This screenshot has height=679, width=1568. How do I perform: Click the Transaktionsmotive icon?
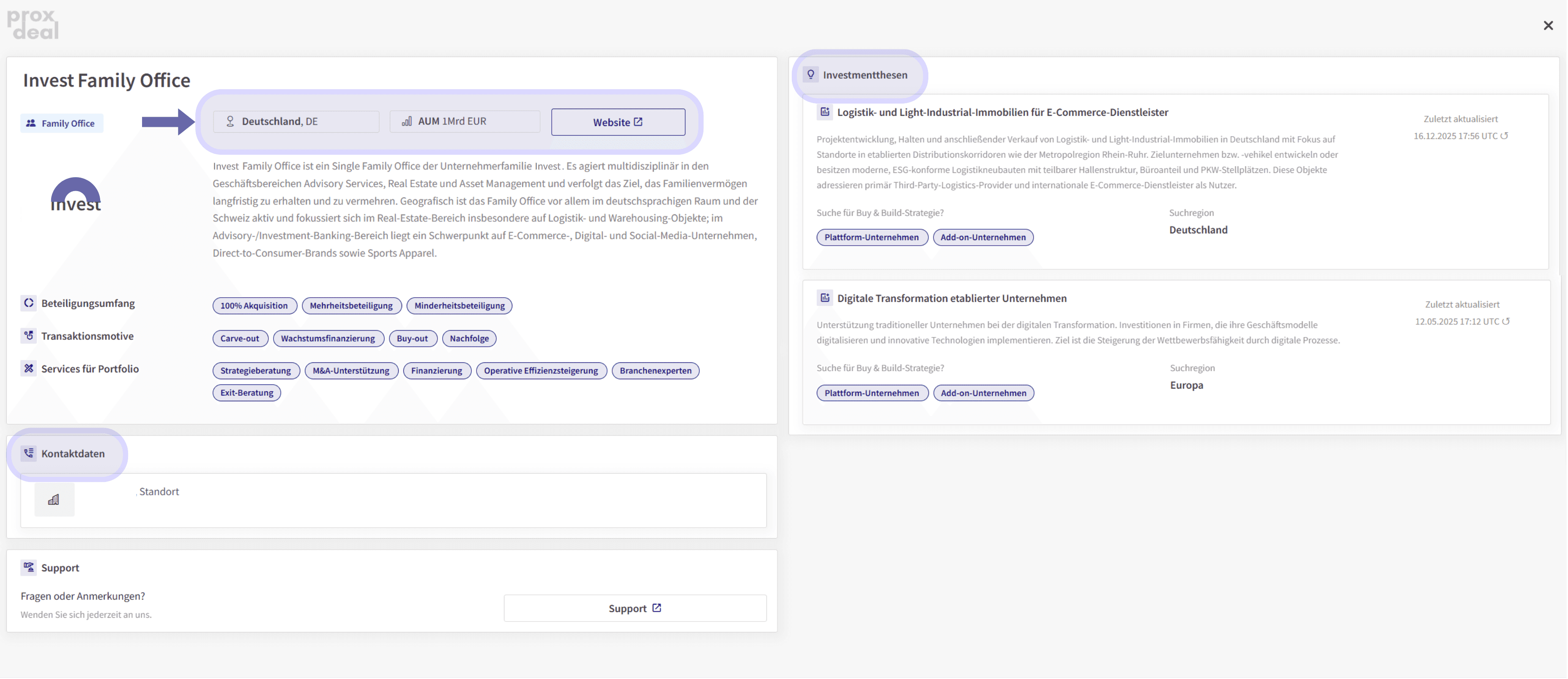pyautogui.click(x=29, y=336)
